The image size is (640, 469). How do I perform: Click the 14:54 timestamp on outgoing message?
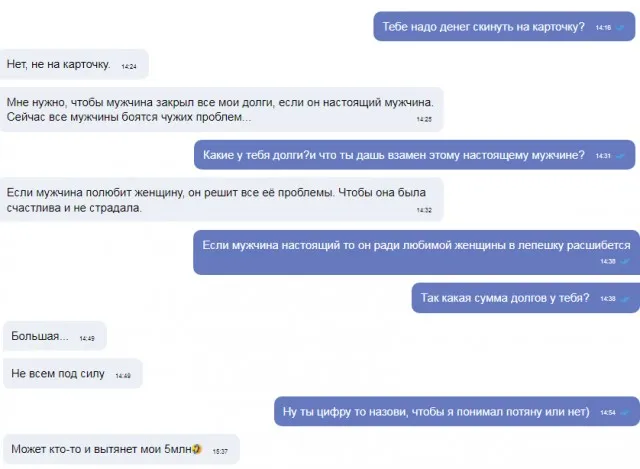click(x=608, y=413)
